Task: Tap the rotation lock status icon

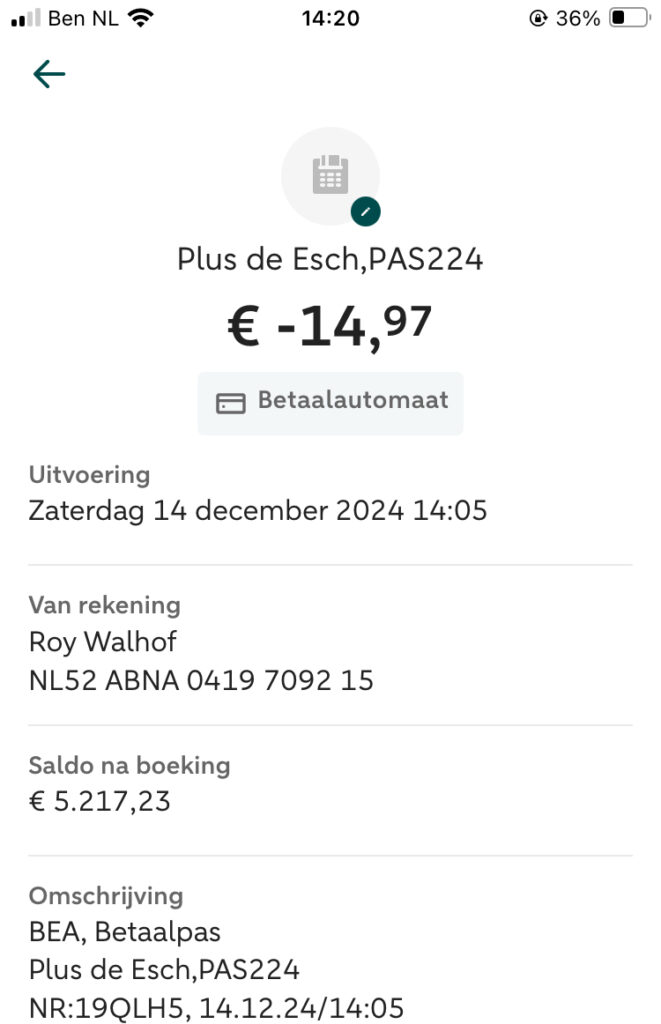Action: pos(538,18)
